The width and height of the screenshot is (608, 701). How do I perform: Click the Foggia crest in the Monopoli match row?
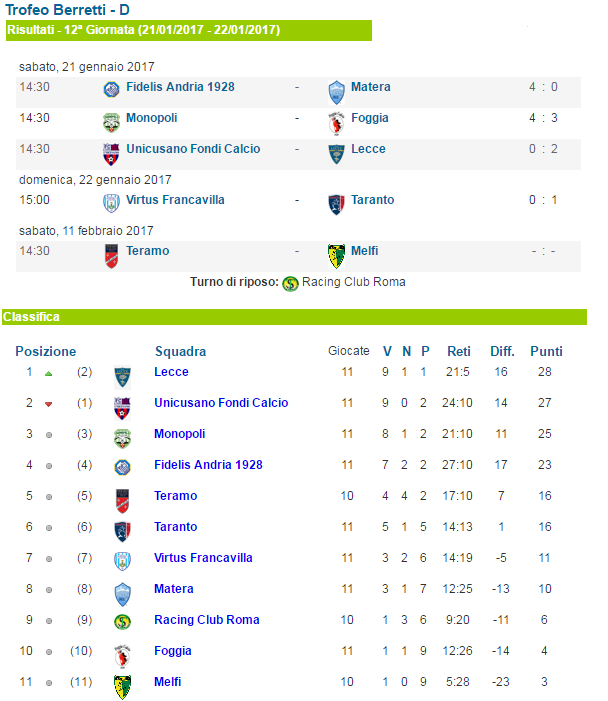(336, 123)
